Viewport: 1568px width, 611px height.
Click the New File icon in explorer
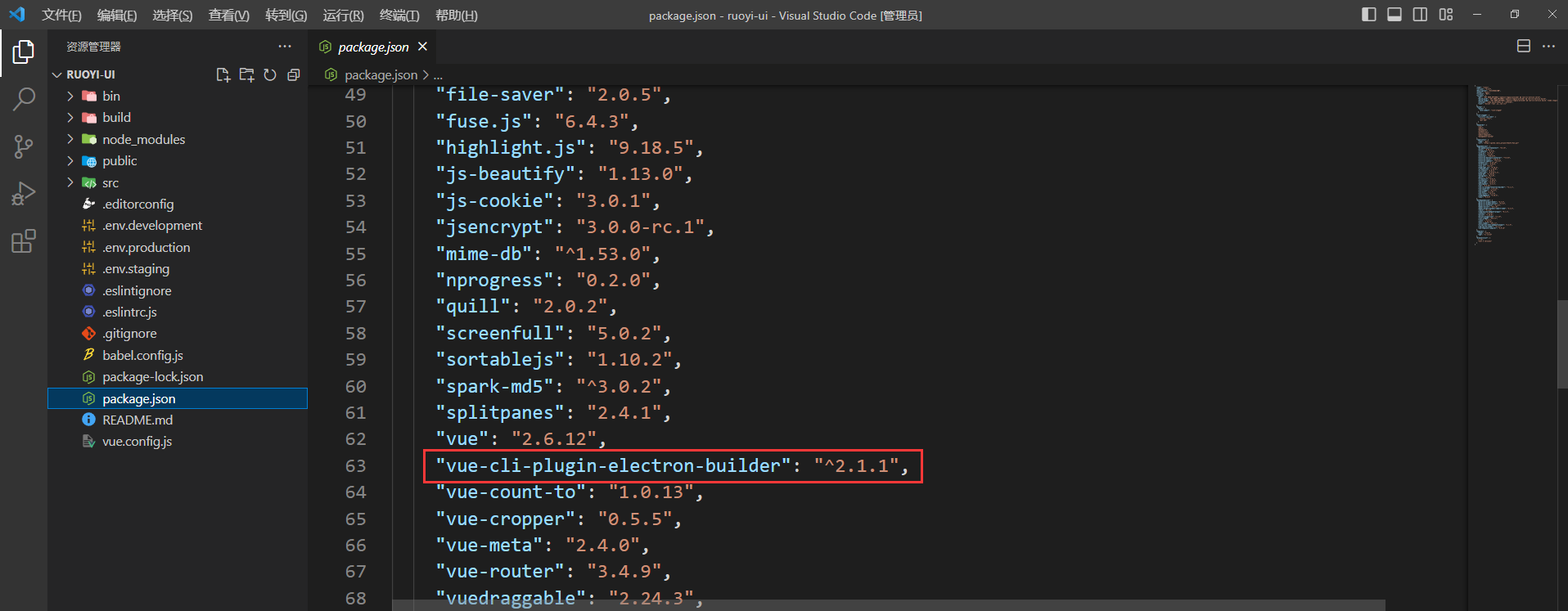point(223,74)
